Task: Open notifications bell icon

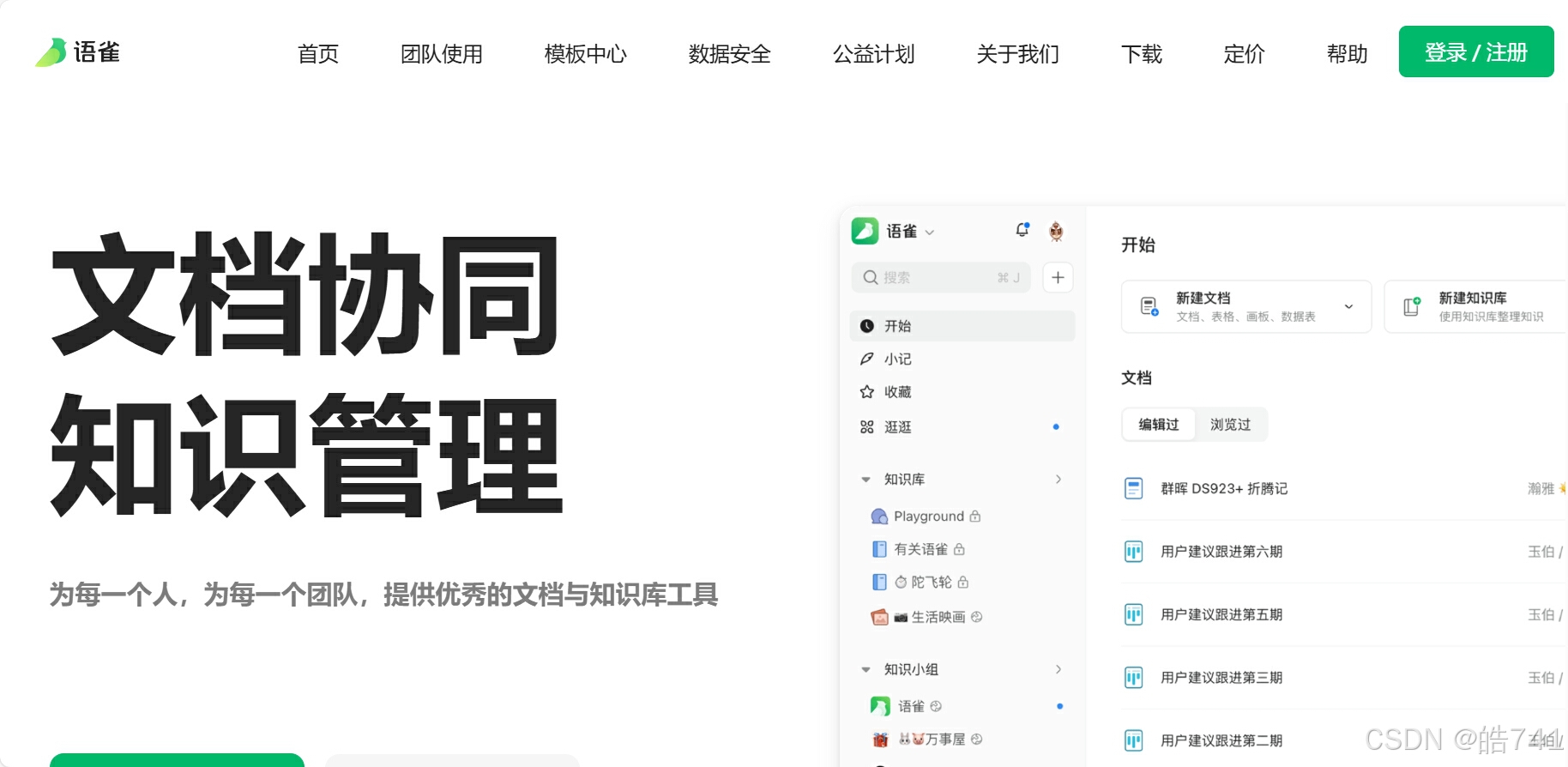Action: (x=1022, y=230)
